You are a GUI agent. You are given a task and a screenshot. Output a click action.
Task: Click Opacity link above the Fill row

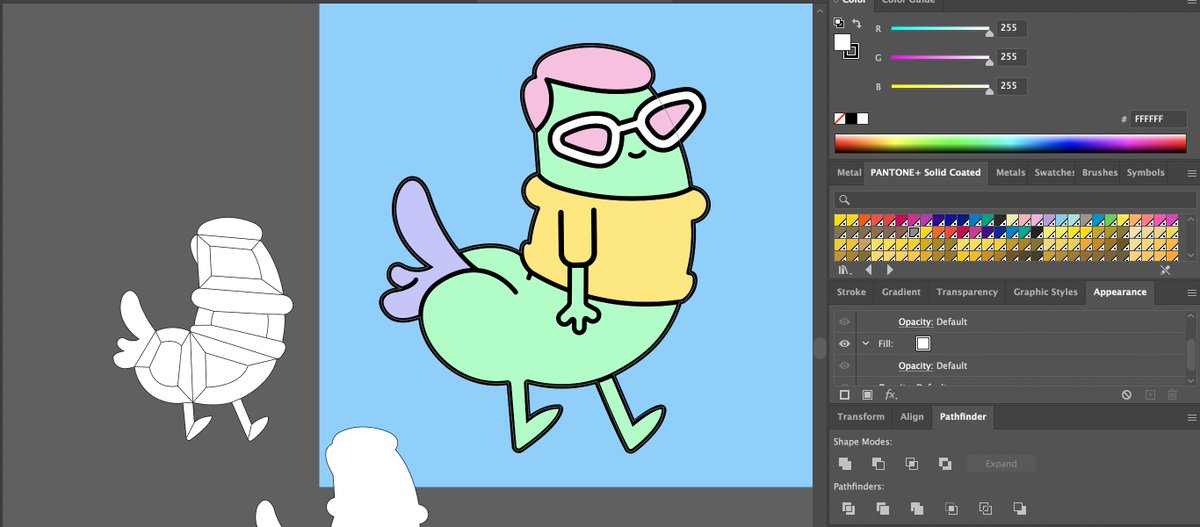coord(916,322)
